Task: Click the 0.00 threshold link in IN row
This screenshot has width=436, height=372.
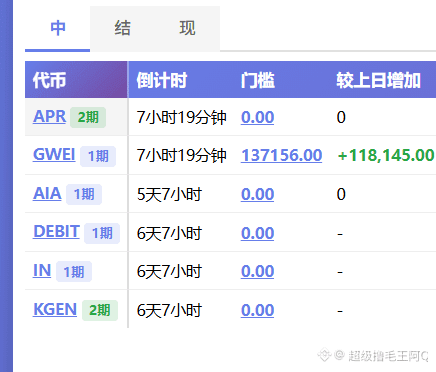Action: click(x=258, y=271)
